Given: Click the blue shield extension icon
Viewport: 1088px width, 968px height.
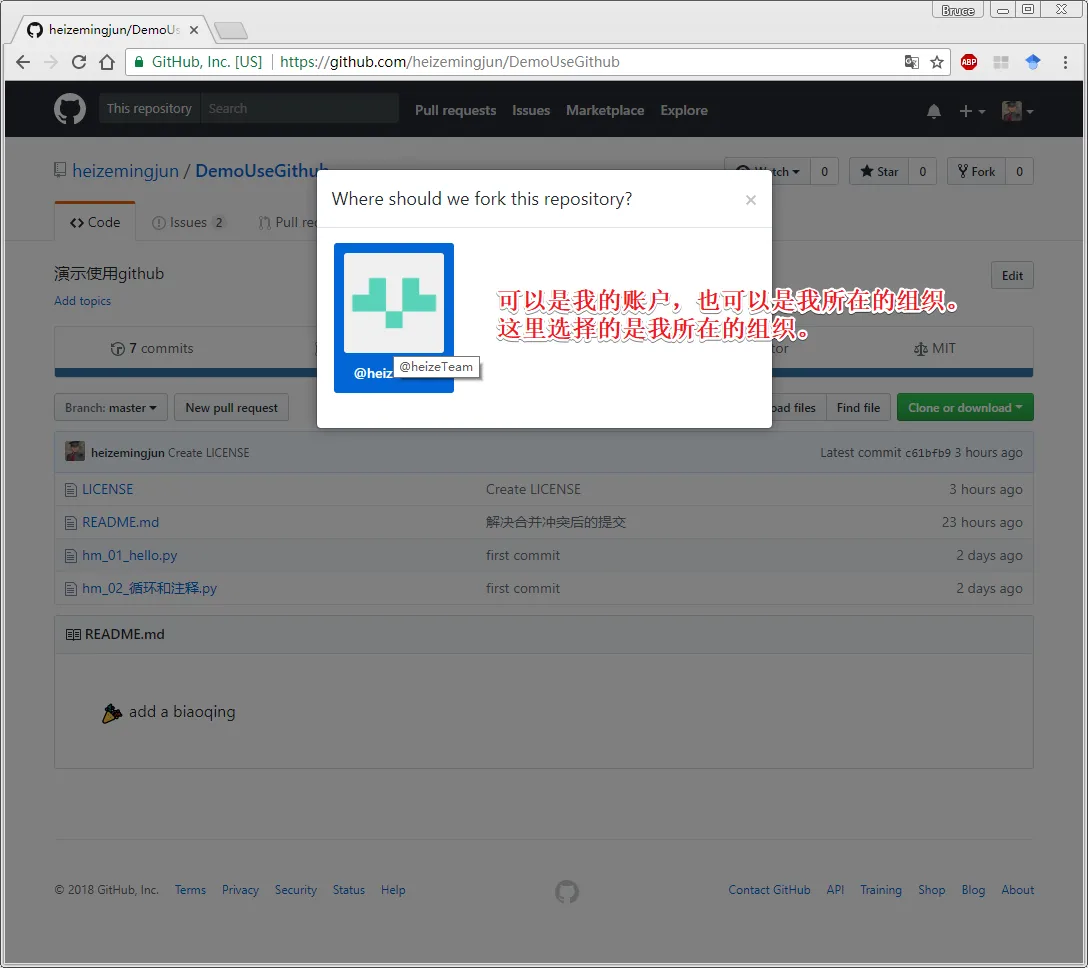Looking at the screenshot, I should click(1032, 62).
